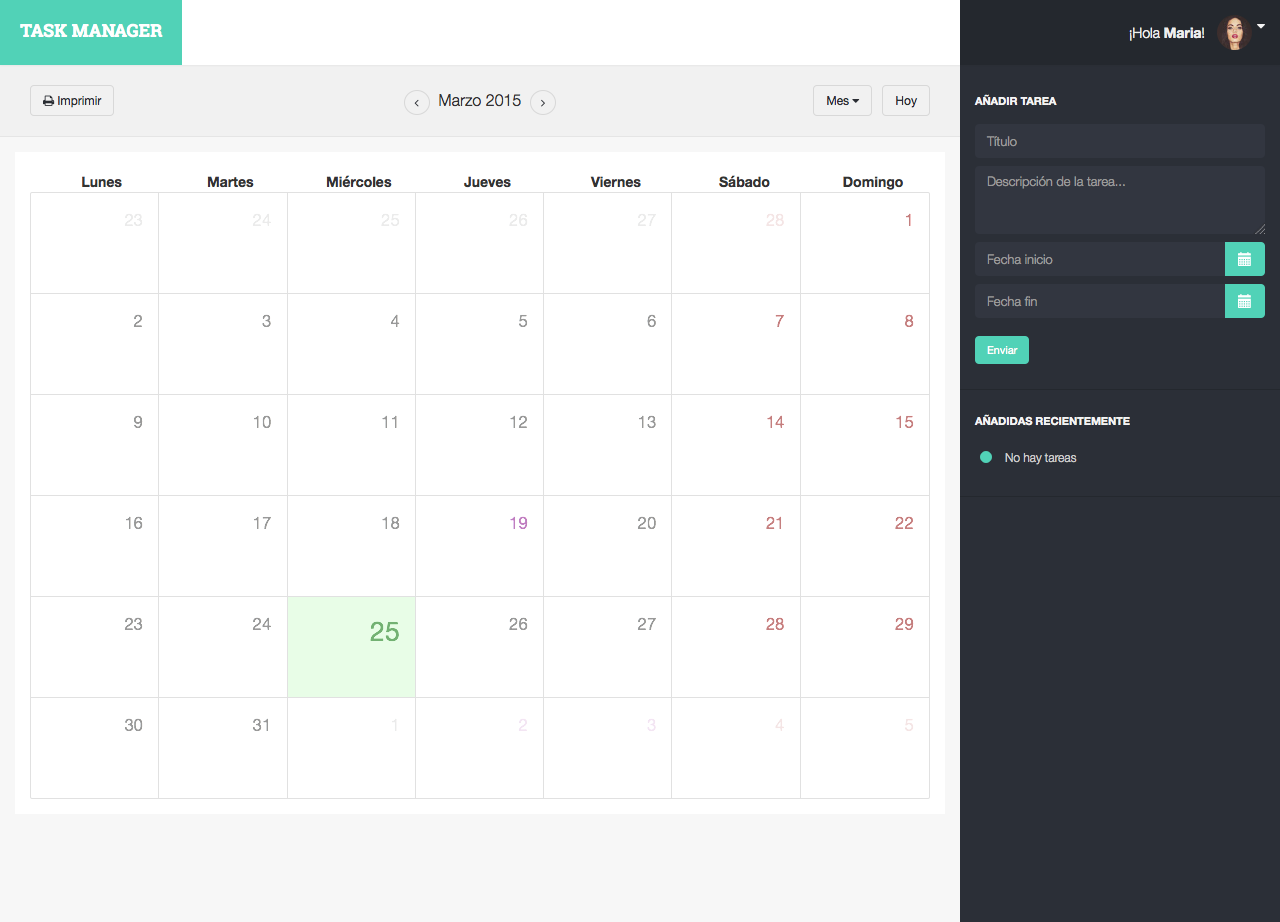The image size is (1280, 922).
Task: Click the Fecha fin calendar icon
Action: click(x=1244, y=301)
